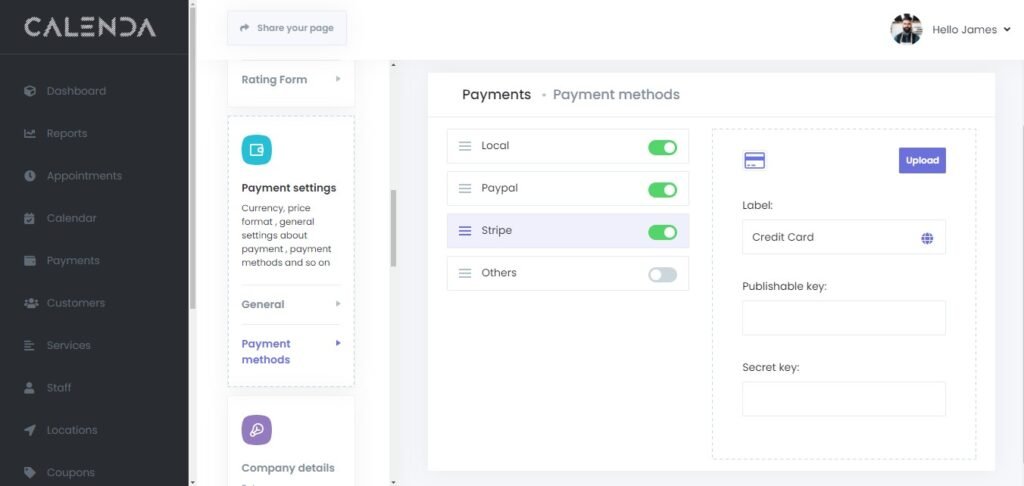Expand the Rating Form submenu arrow
Image resolution: width=1024 pixels, height=486 pixels.
pos(338,79)
